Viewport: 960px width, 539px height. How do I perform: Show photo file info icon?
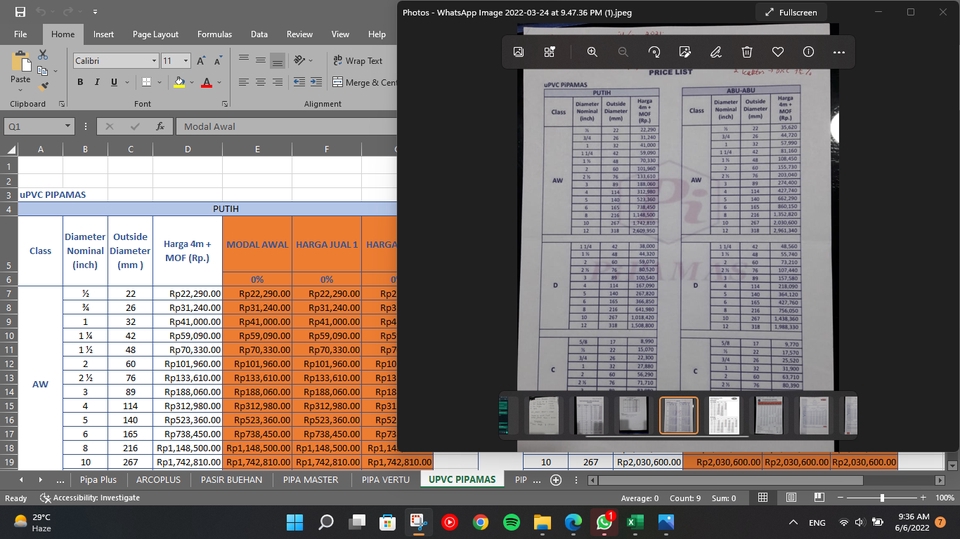809,52
